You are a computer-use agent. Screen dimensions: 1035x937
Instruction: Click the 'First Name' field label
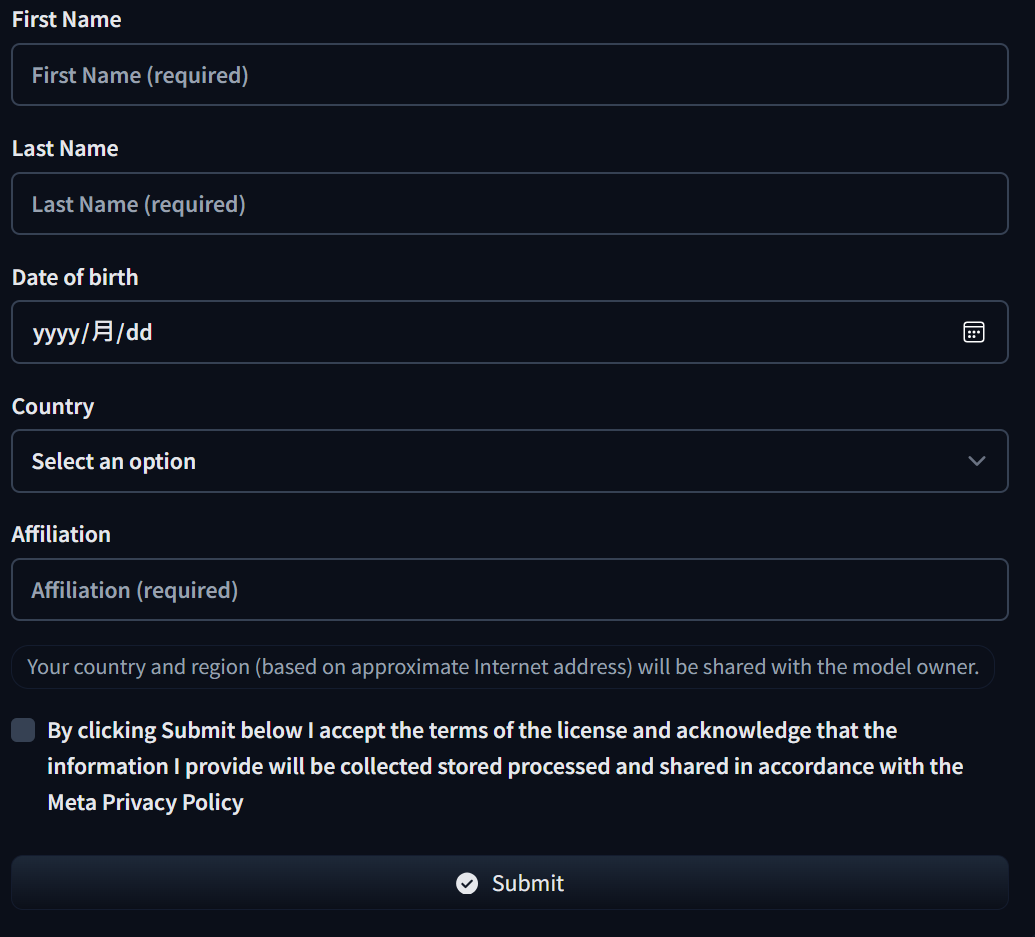click(x=67, y=19)
